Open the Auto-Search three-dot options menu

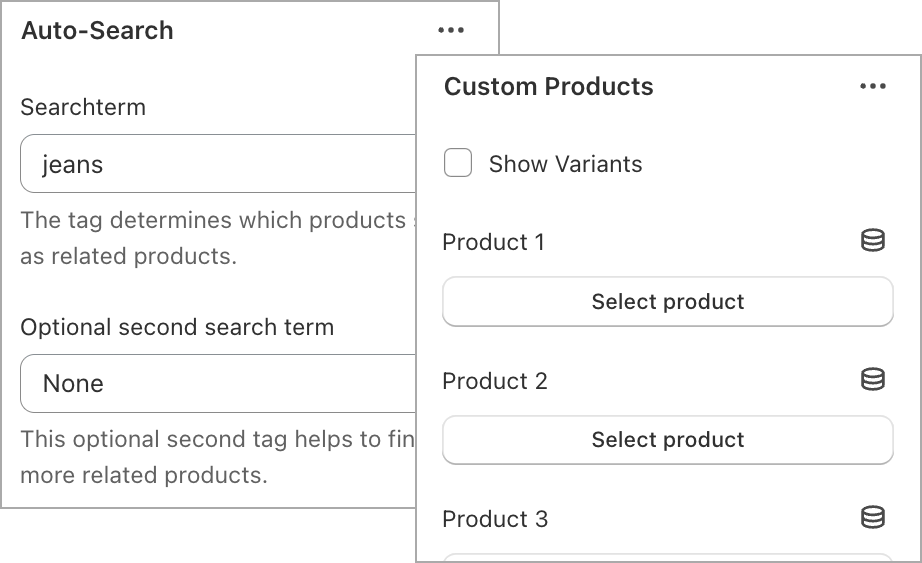pos(451,30)
